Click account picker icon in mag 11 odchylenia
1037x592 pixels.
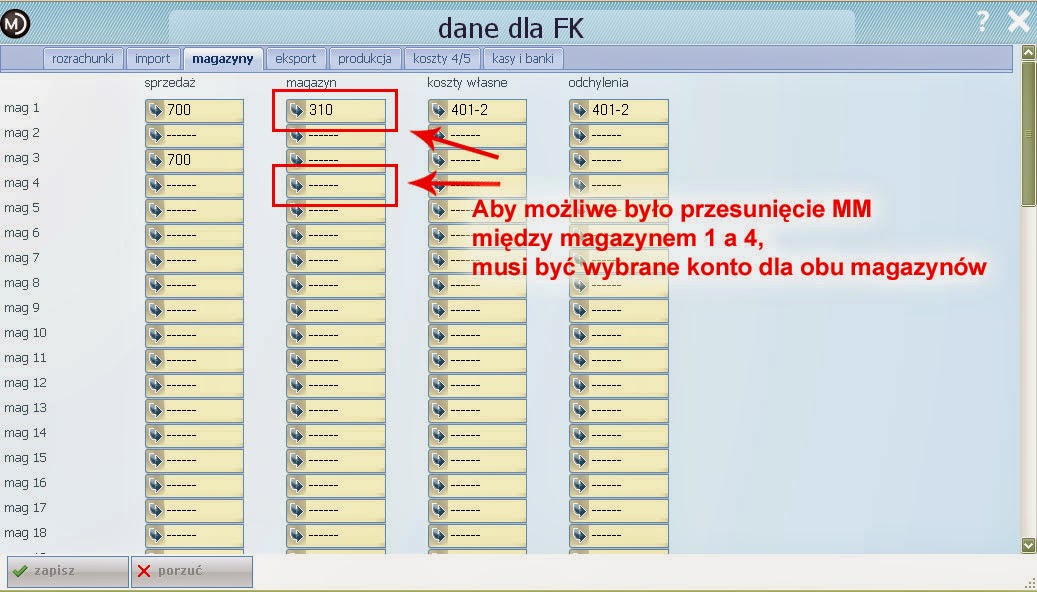580,360
